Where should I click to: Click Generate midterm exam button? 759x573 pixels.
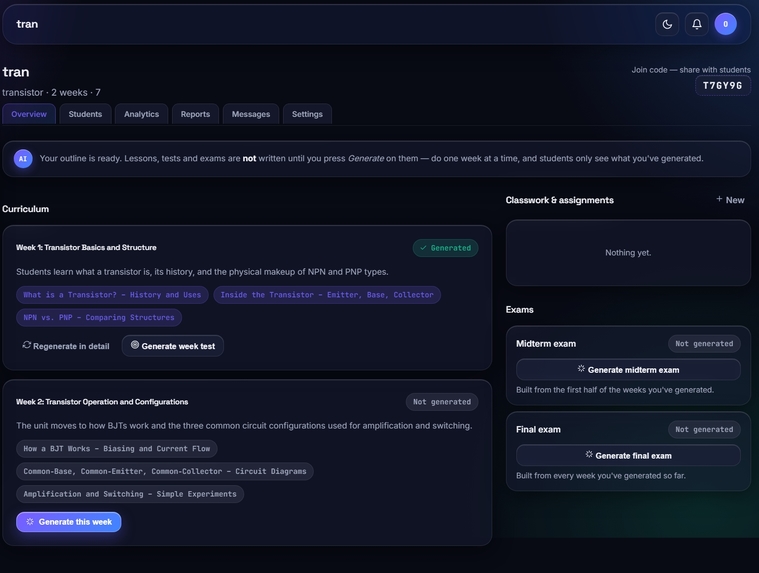point(628,370)
